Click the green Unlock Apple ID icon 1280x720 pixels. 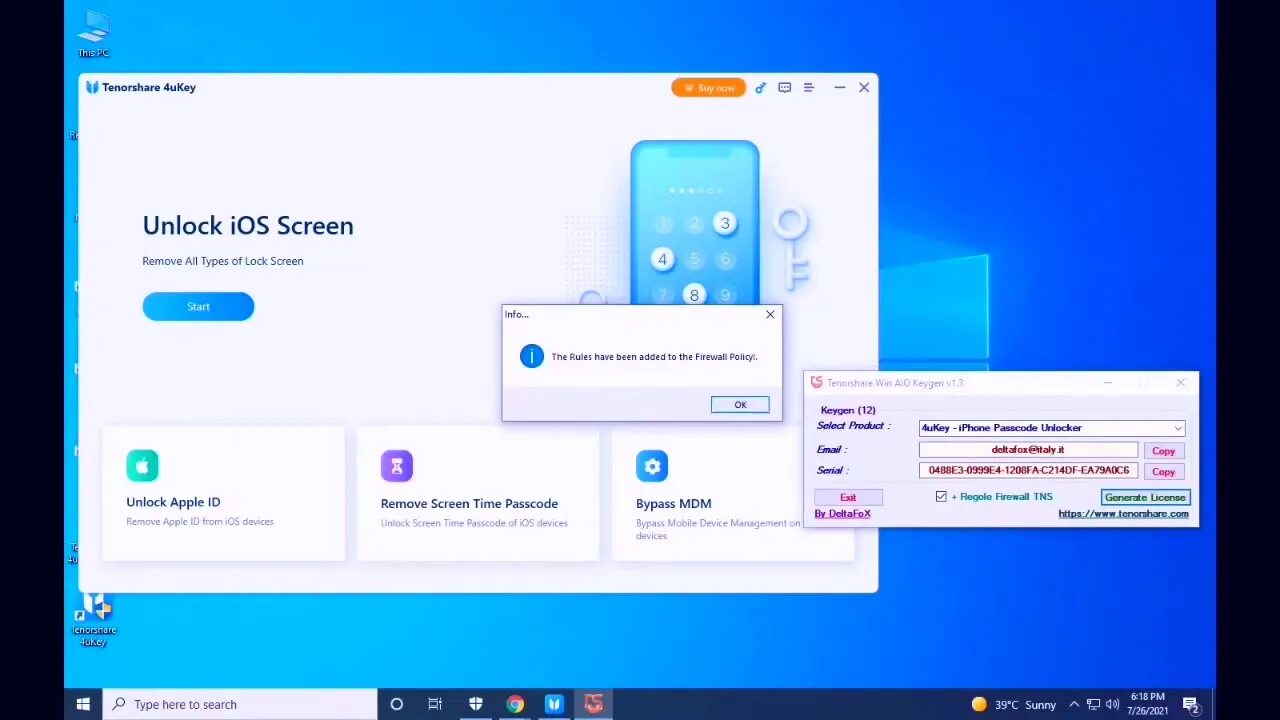click(142, 465)
